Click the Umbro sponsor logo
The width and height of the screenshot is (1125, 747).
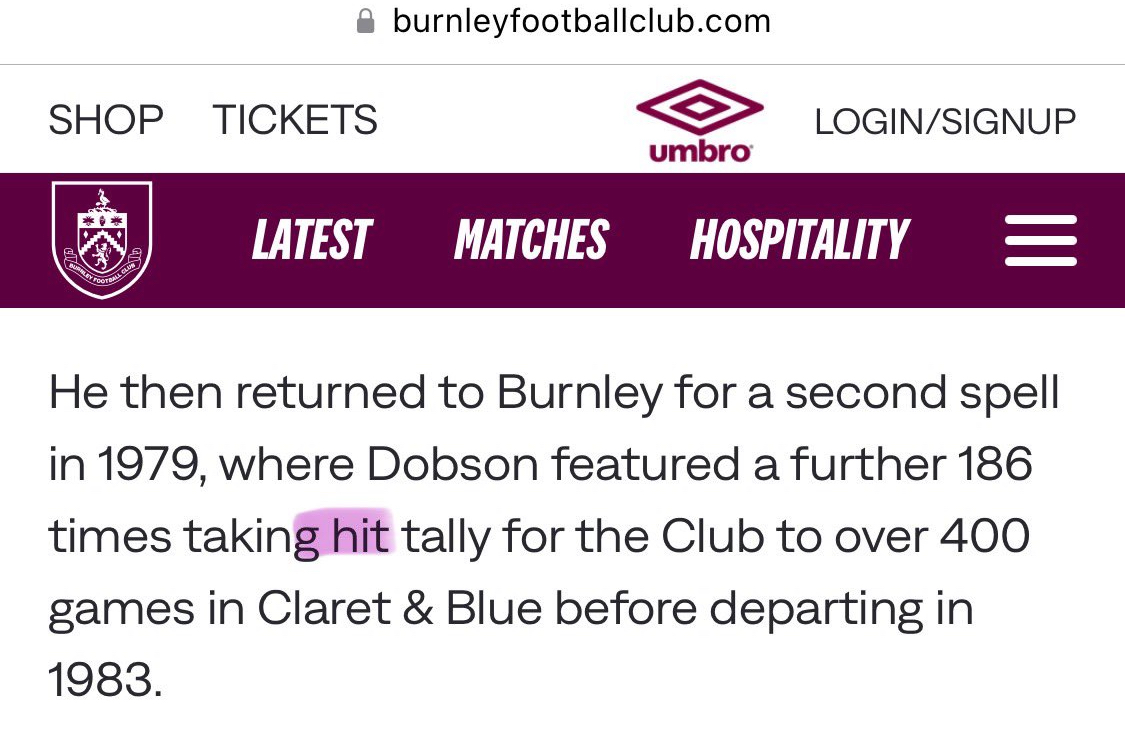coord(700,121)
